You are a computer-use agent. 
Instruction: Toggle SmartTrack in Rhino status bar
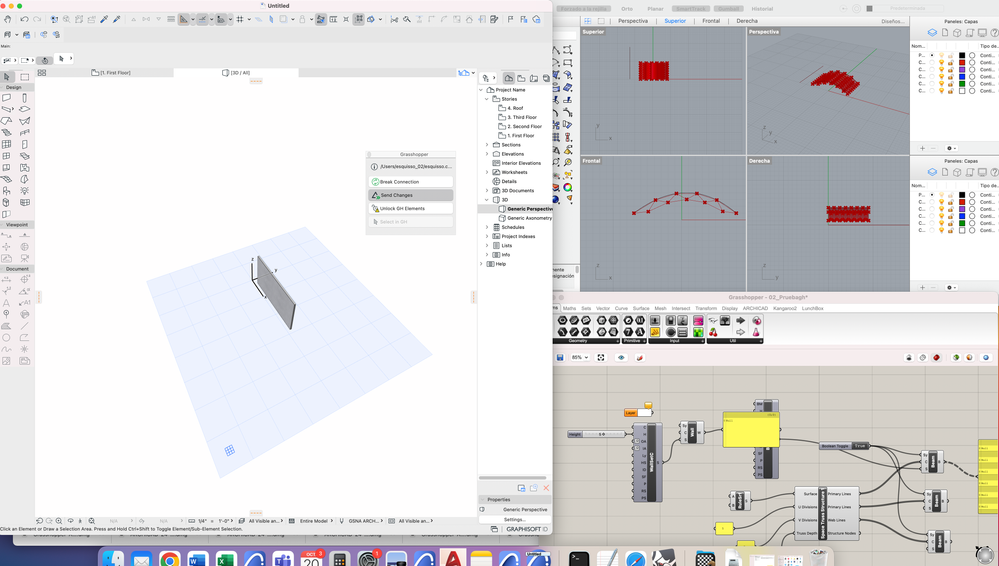coord(690,8)
